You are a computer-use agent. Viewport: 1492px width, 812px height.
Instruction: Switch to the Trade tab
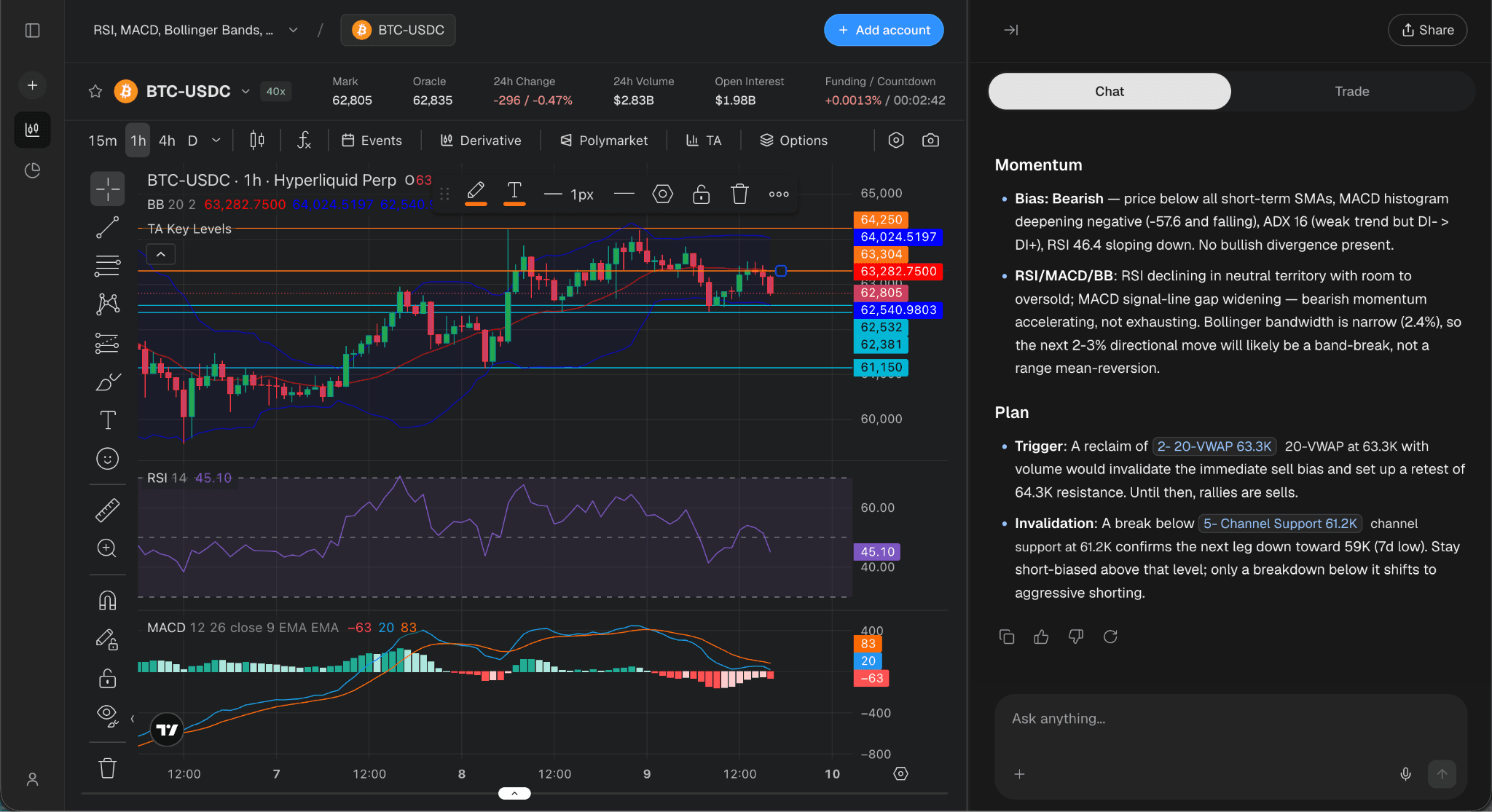(x=1352, y=91)
